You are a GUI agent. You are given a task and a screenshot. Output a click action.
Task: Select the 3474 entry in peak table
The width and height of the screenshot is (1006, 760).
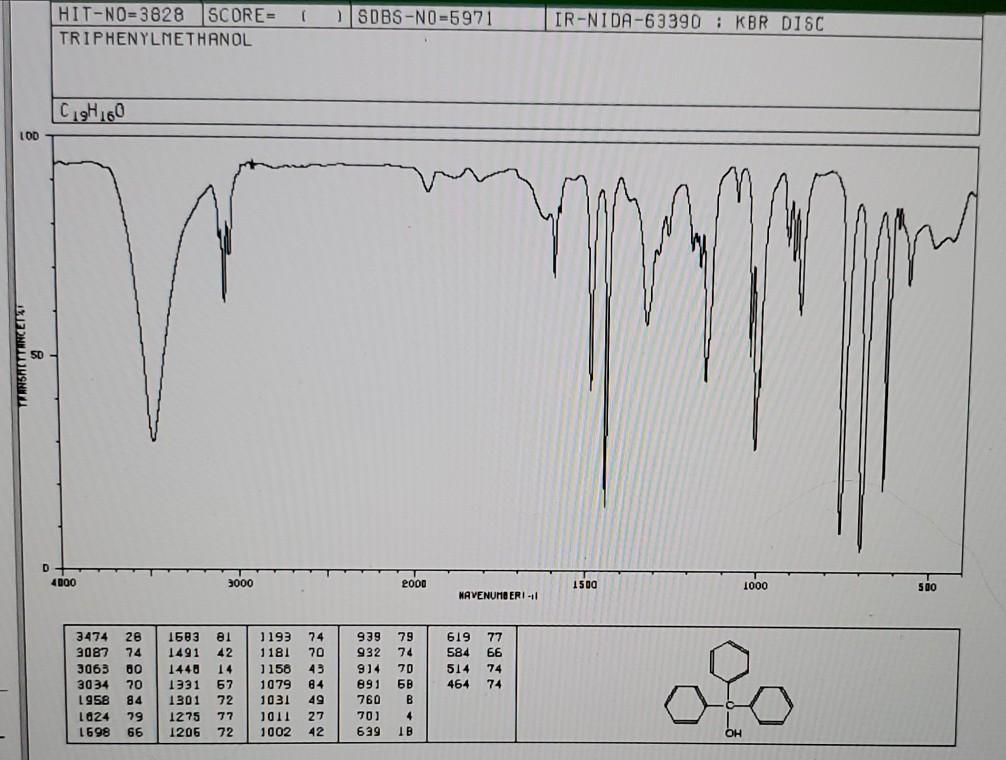108,637
